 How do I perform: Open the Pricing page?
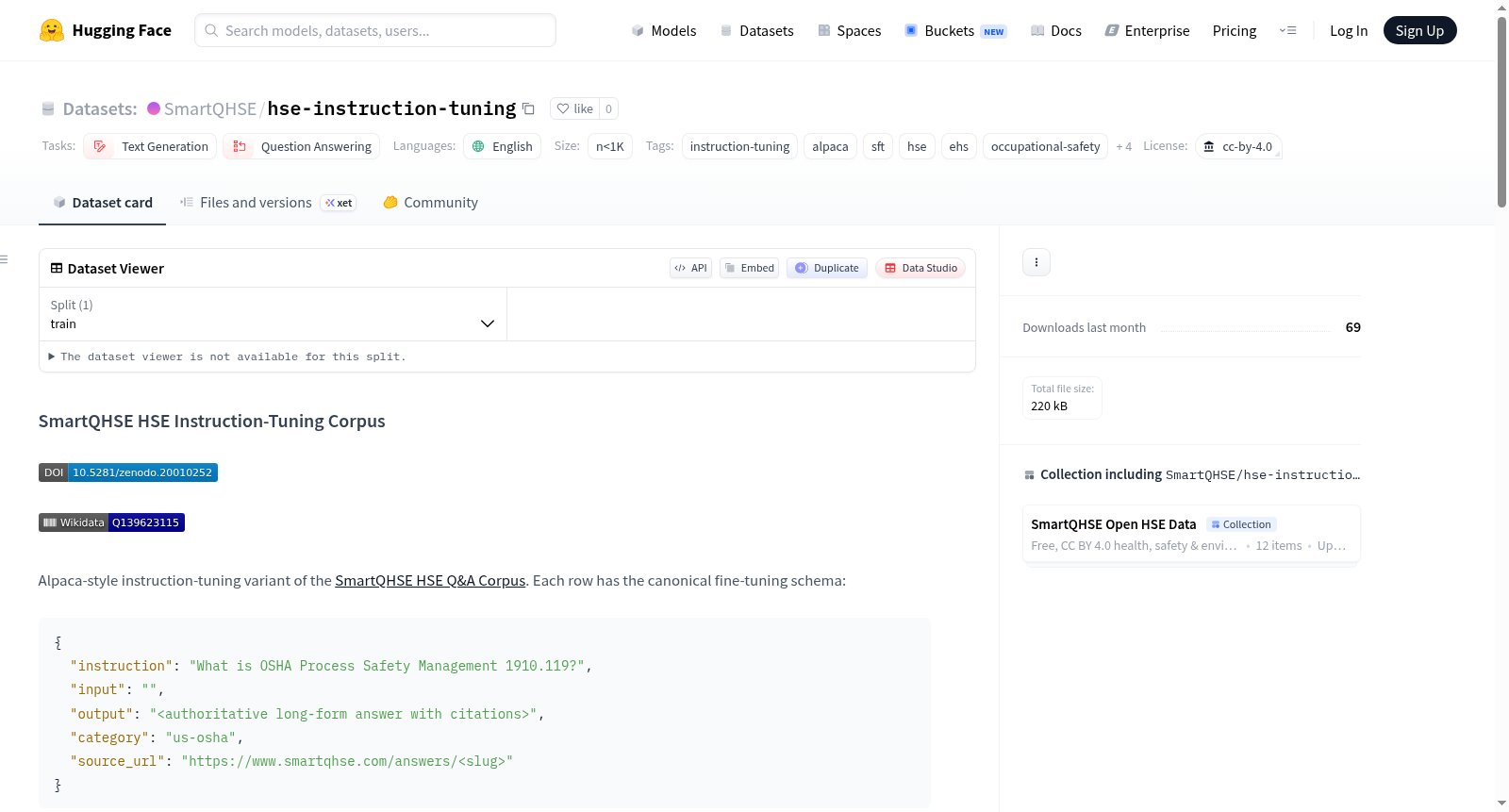pyautogui.click(x=1235, y=30)
